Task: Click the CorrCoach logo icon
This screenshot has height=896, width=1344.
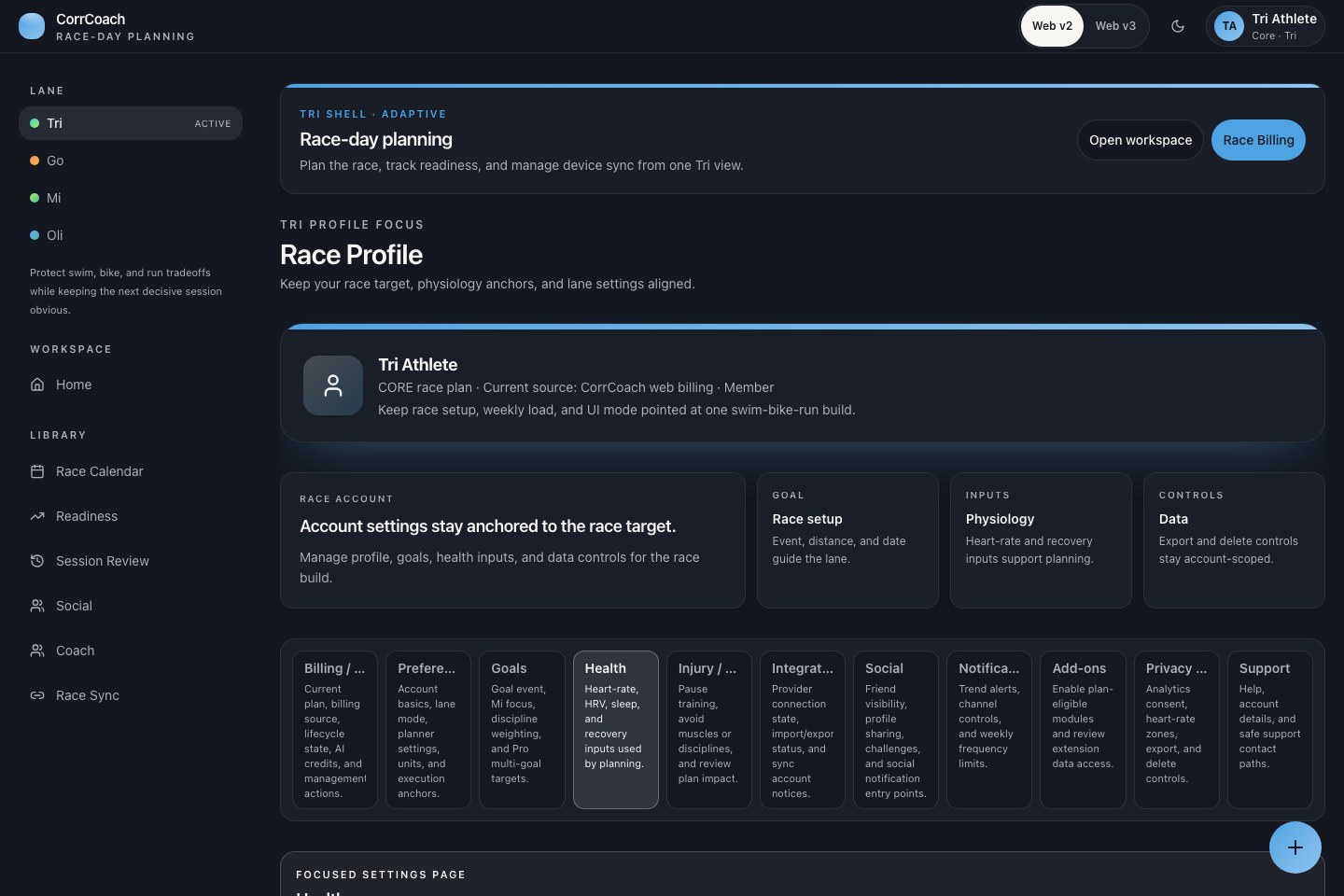Action: click(32, 26)
